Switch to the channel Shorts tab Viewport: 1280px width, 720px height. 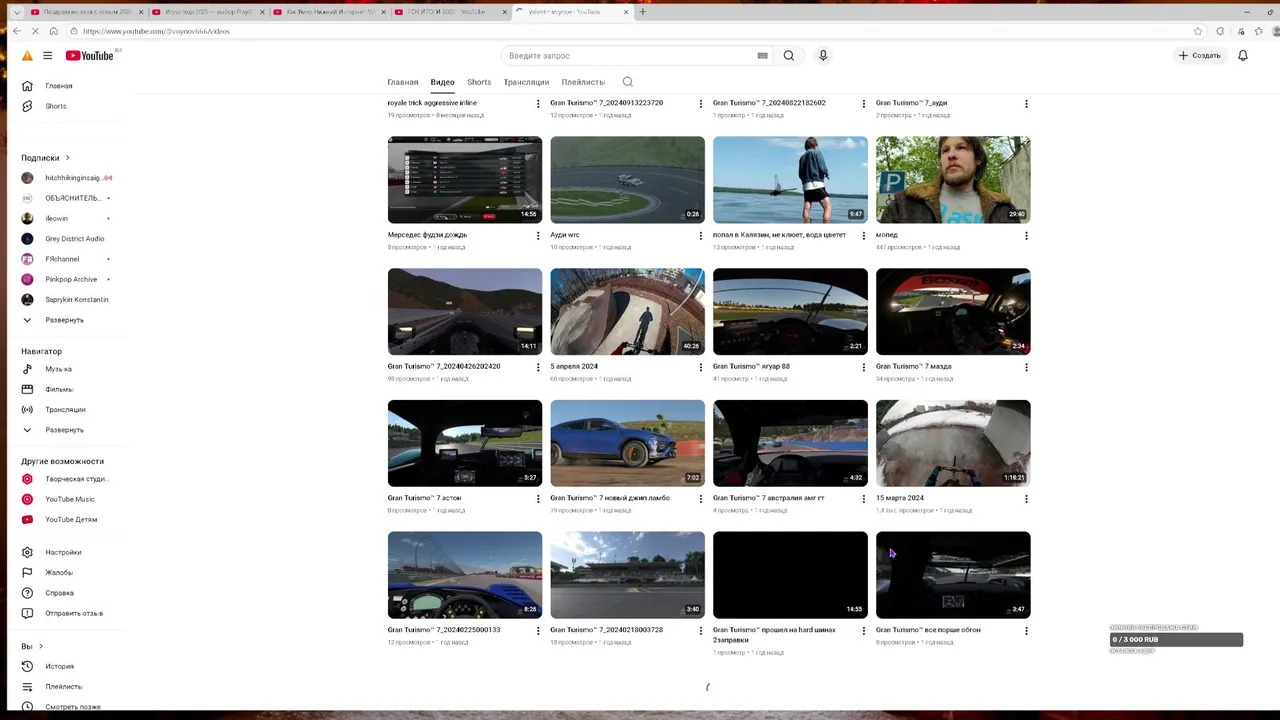coord(479,82)
